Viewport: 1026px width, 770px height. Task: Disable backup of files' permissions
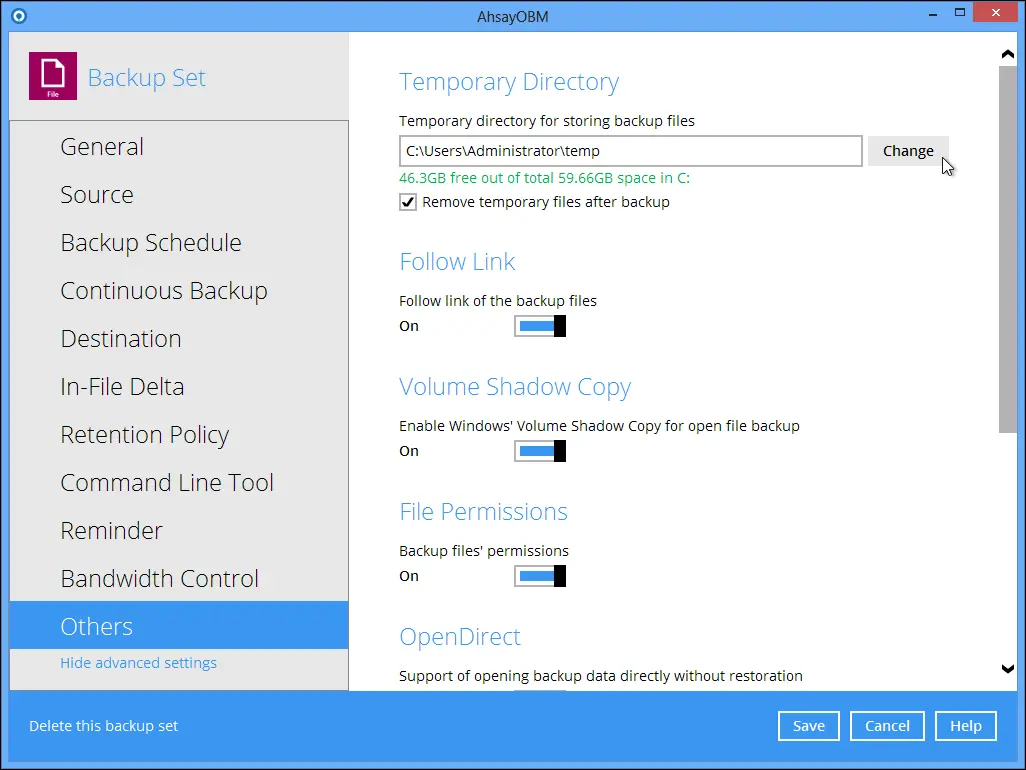(x=540, y=575)
